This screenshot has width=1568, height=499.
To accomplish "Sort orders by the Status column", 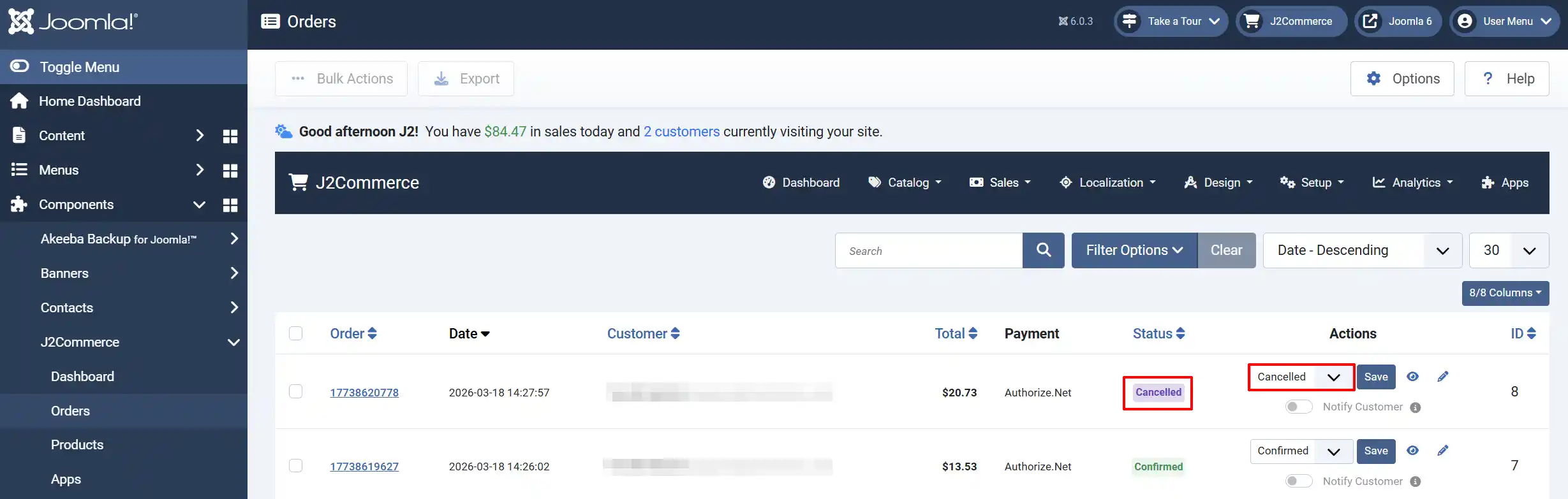I will pos(1159,333).
